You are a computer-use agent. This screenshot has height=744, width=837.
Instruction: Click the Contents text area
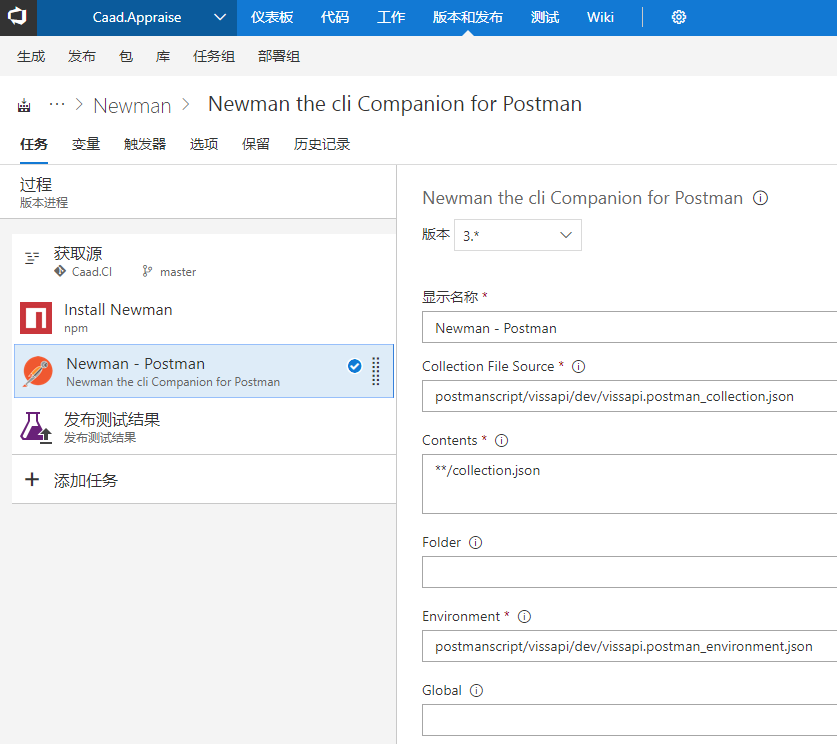click(629, 484)
